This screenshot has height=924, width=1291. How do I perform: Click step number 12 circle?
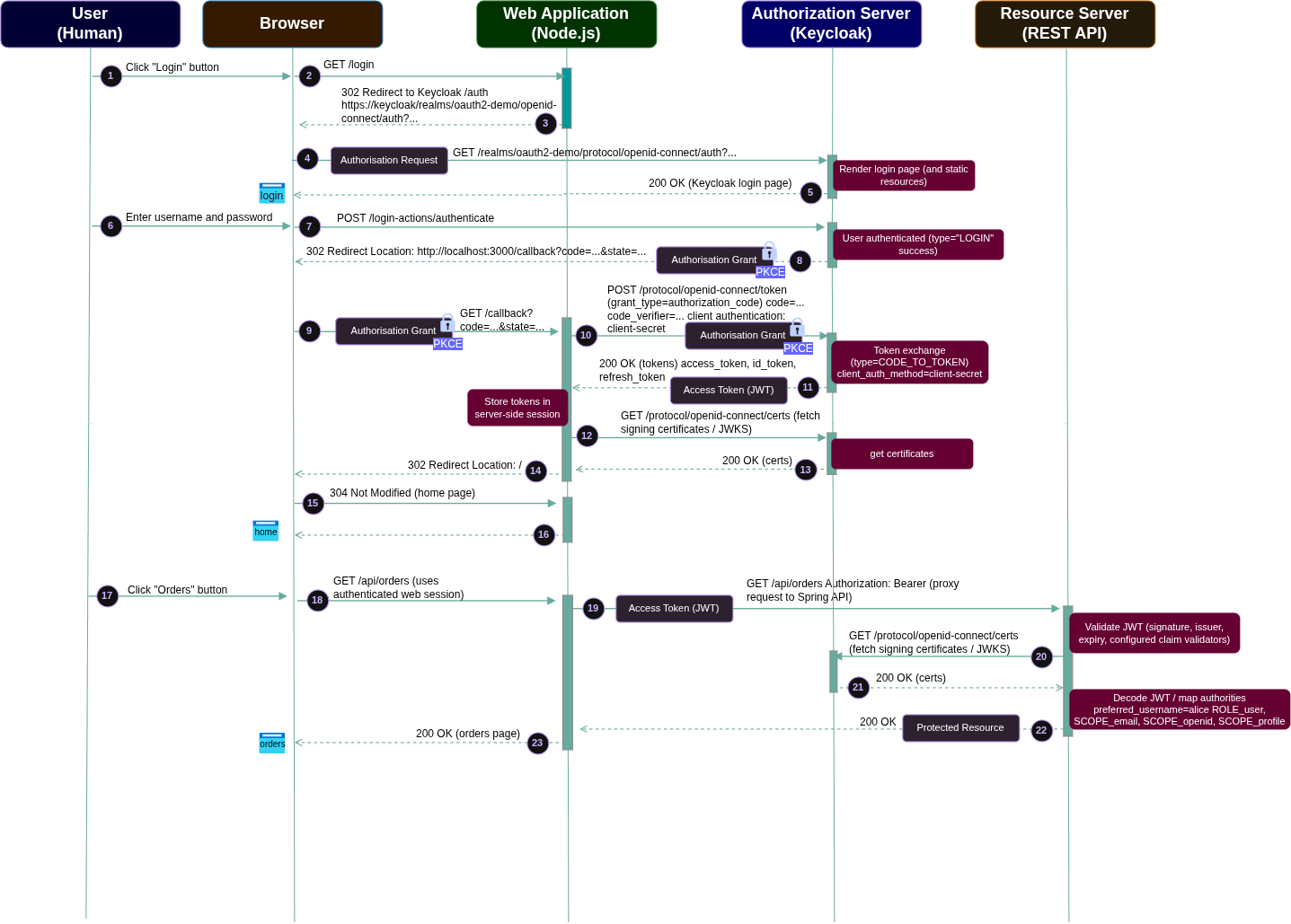[x=587, y=436]
